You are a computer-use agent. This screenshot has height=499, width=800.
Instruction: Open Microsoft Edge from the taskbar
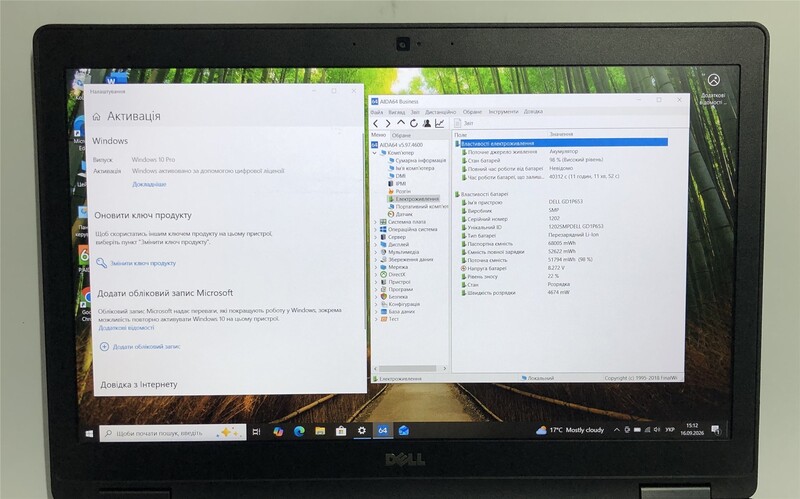[299, 431]
